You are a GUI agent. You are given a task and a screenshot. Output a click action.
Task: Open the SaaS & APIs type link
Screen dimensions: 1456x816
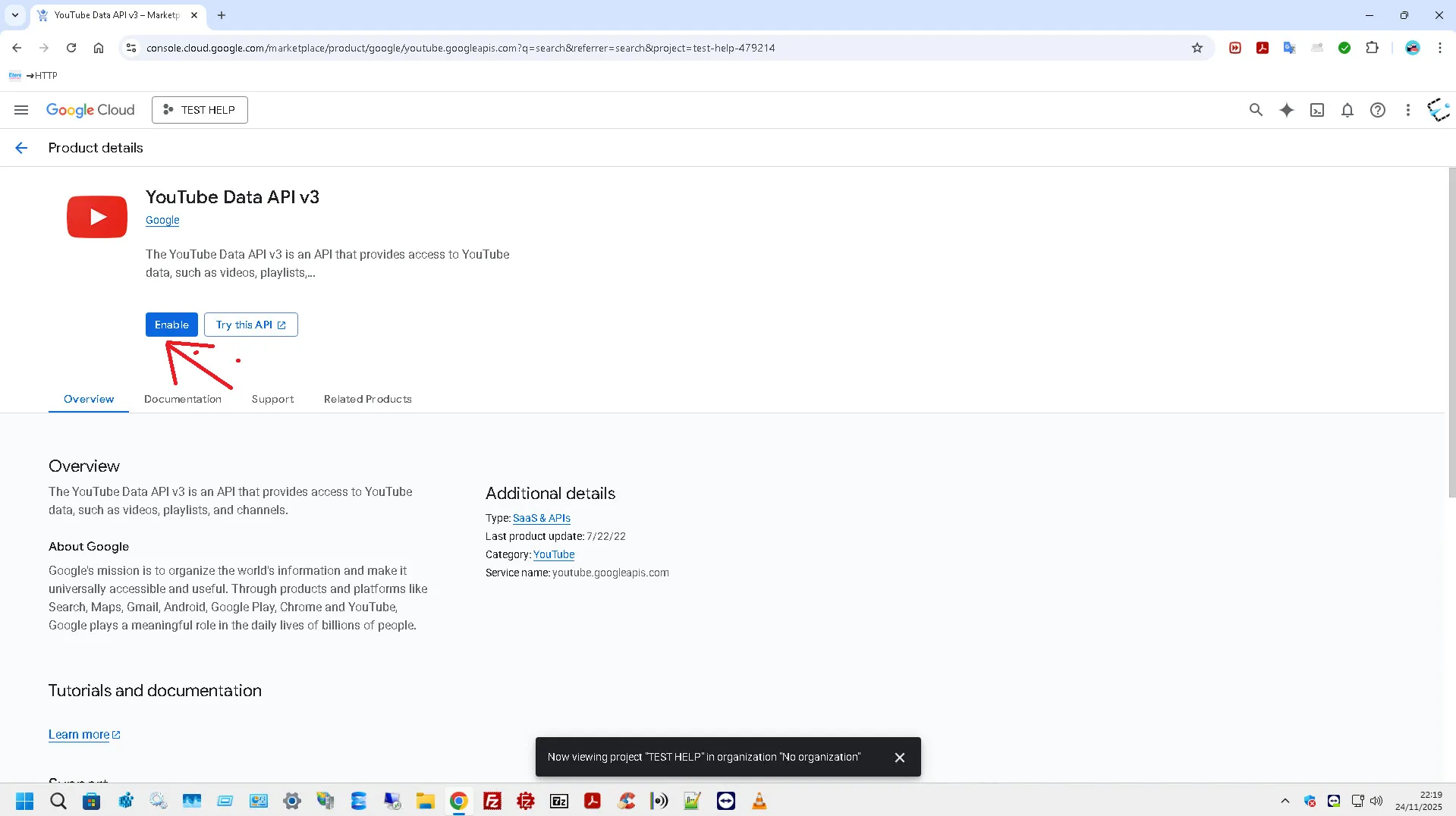coord(542,518)
